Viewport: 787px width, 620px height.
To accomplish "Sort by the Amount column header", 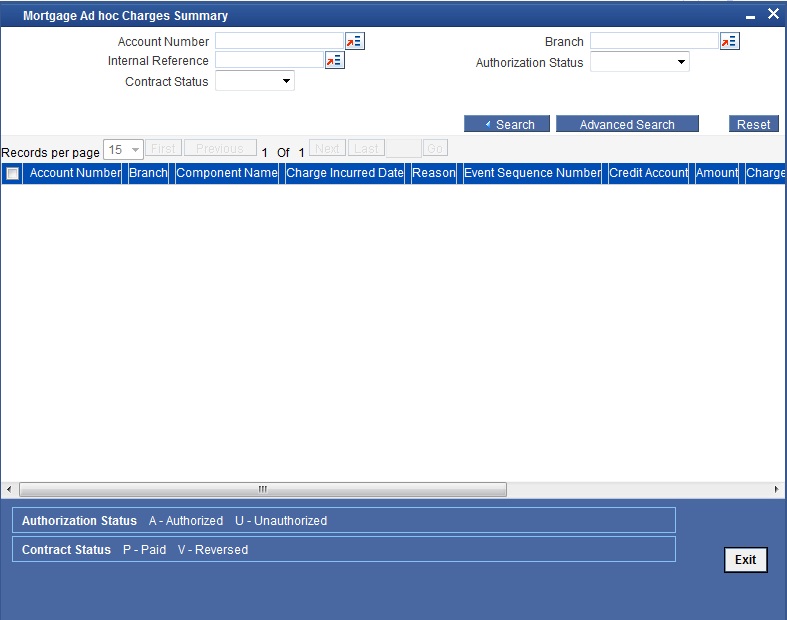I will [717, 173].
